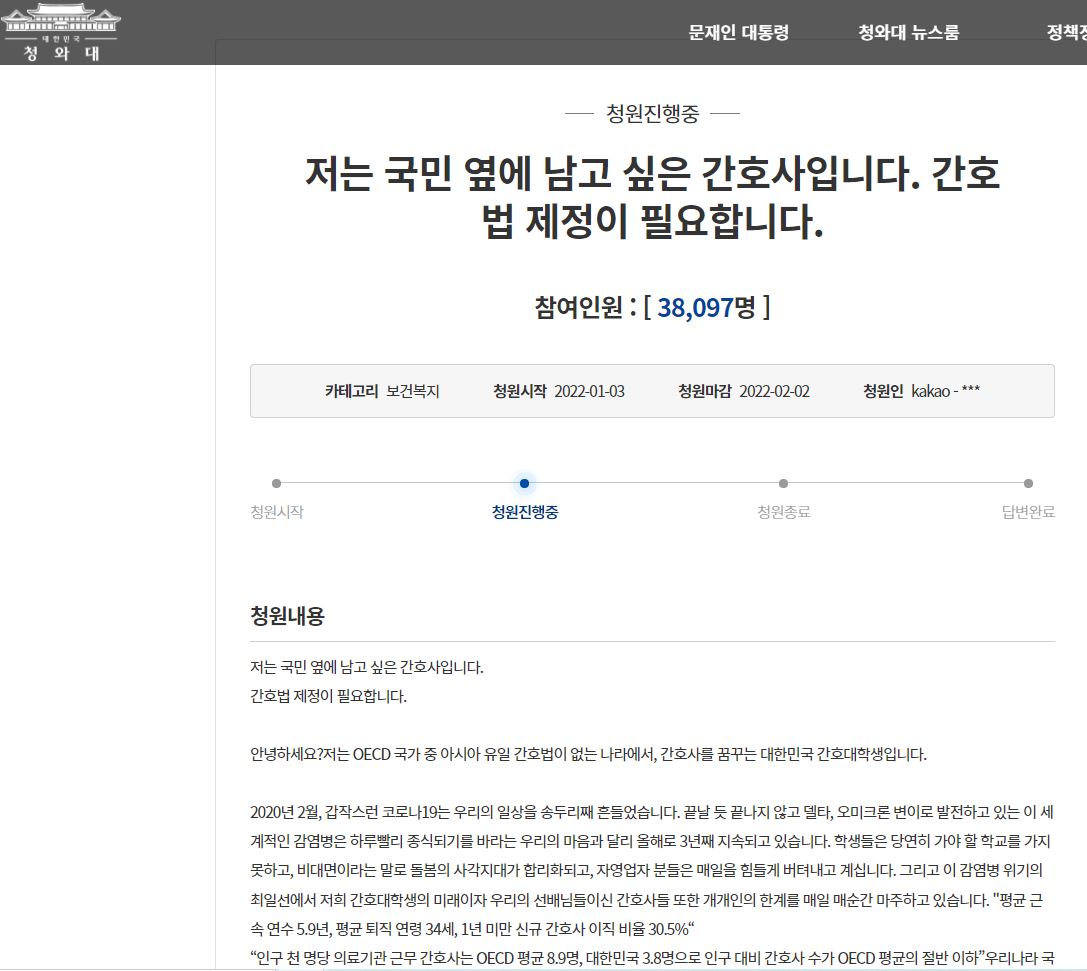This screenshot has width=1087, height=971.
Task: Open the partially visible 정책 menu item
Action: (1066, 32)
